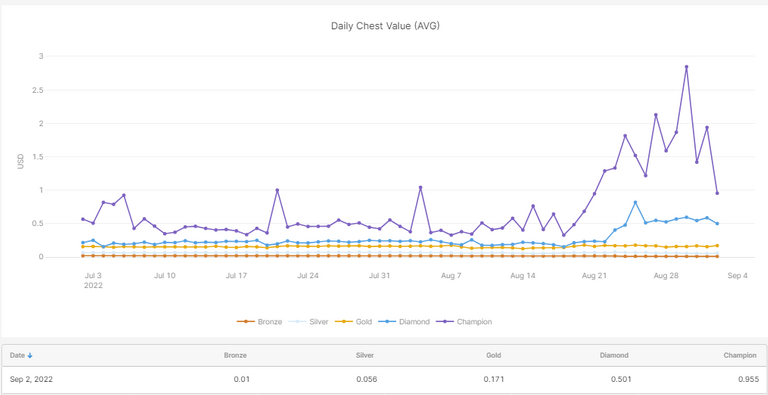Click the Champion value 0.955 cell
Image resolution: width=768 pixels, height=395 pixels.
(744, 379)
